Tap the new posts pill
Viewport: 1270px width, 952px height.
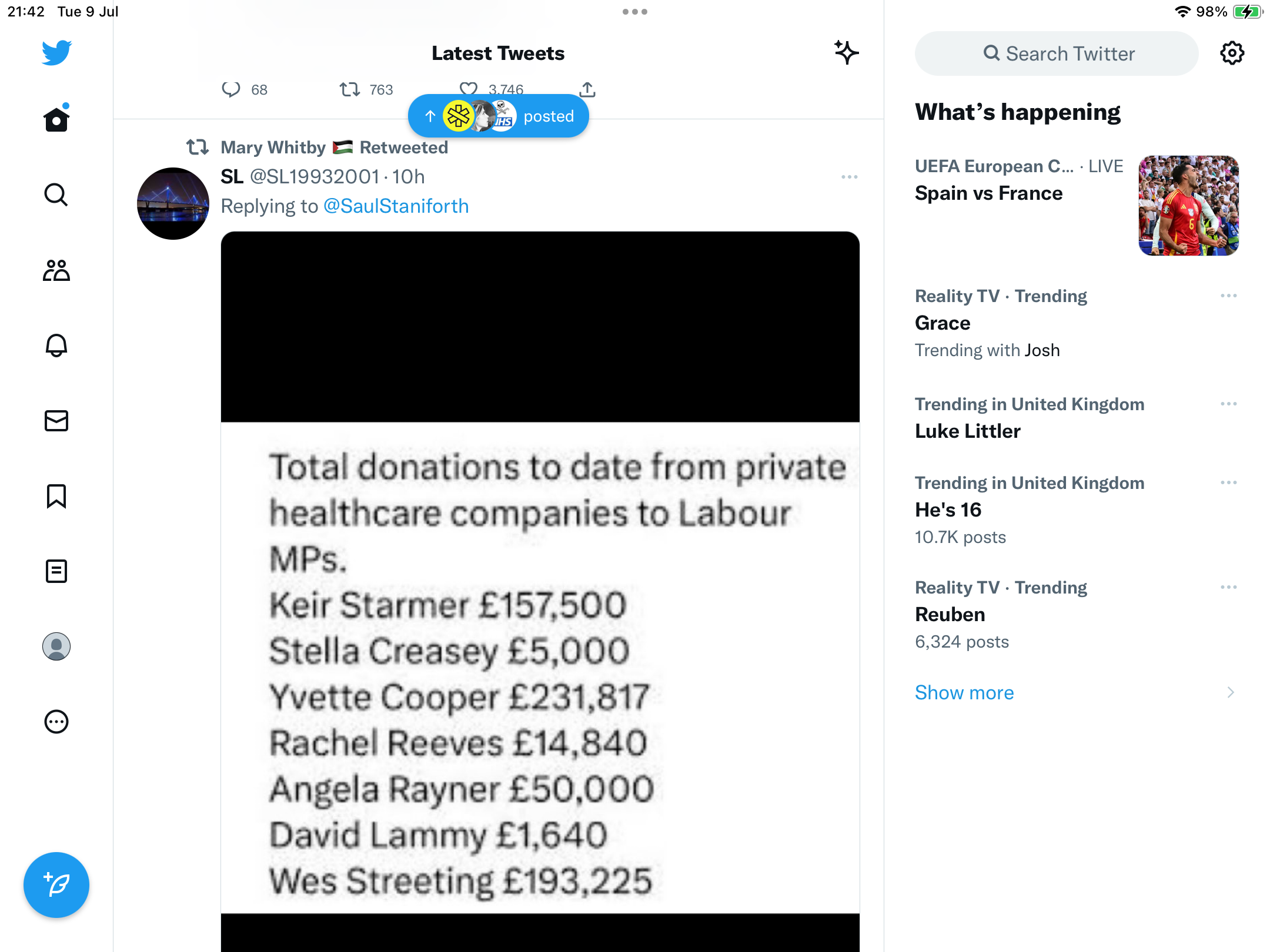[x=499, y=116]
